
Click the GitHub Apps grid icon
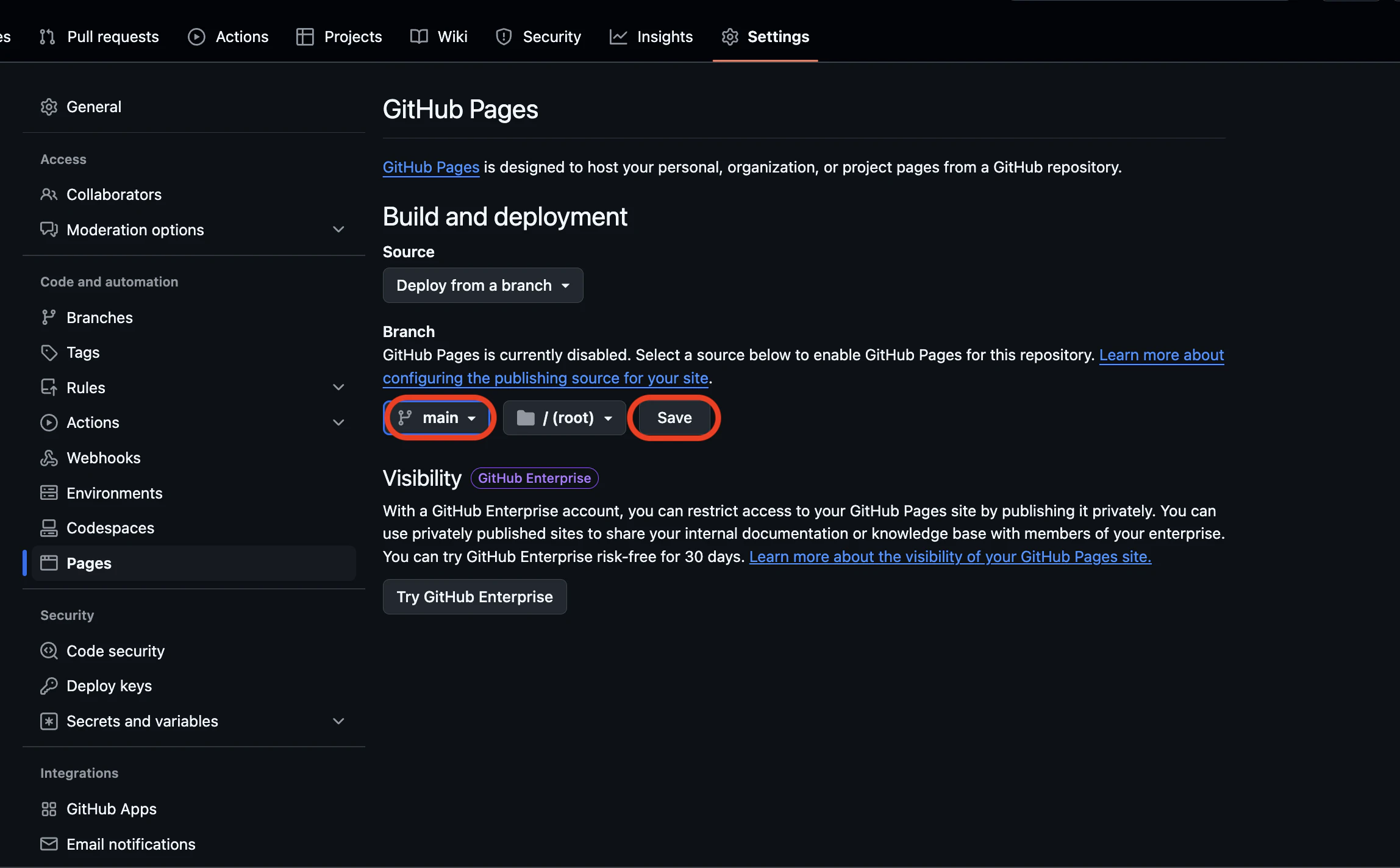tap(49, 809)
